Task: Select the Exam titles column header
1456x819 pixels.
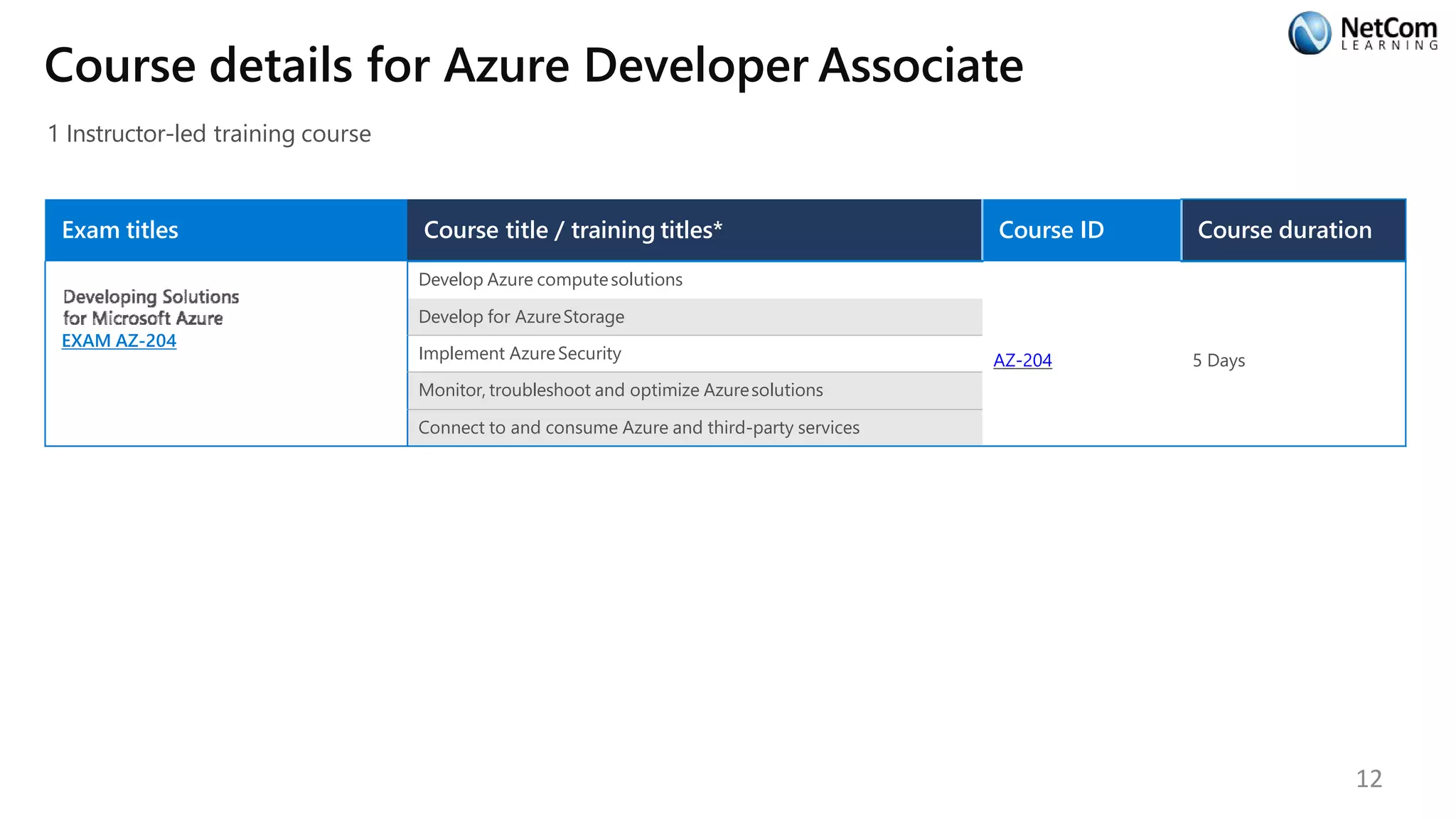Action: [x=226, y=230]
